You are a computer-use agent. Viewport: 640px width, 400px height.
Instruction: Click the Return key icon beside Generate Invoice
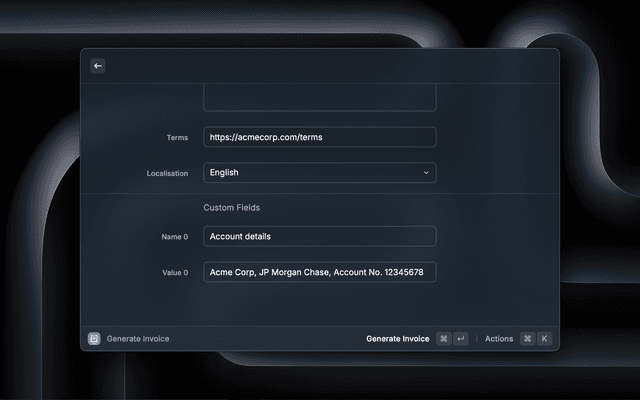click(460, 339)
